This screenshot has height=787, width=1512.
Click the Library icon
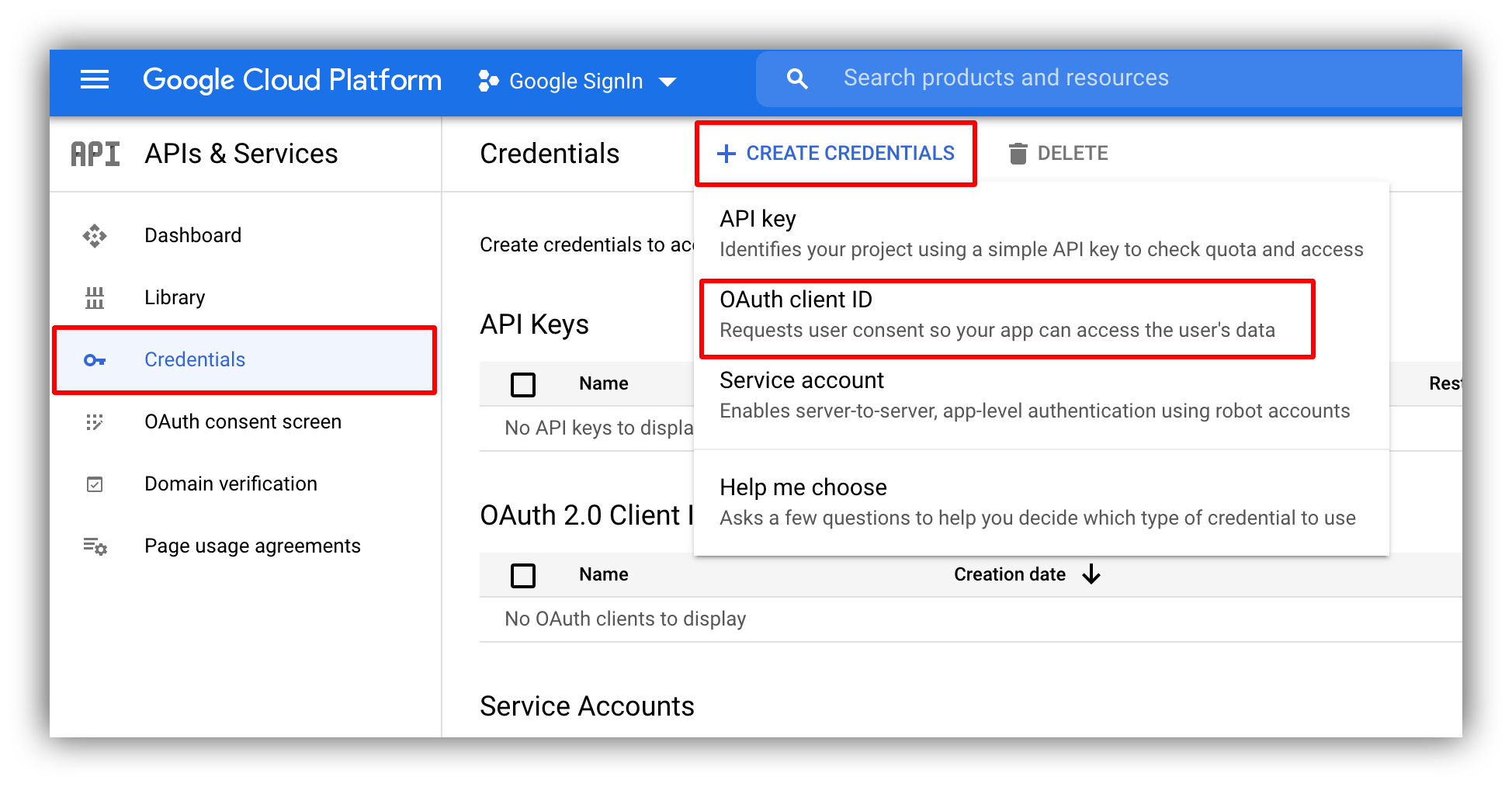pyautogui.click(x=94, y=297)
